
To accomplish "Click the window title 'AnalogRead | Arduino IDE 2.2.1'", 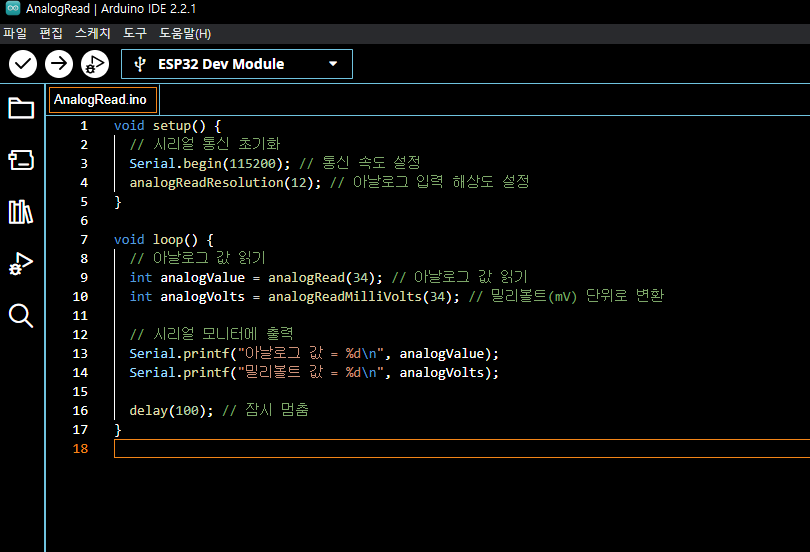I will coord(111,9).
